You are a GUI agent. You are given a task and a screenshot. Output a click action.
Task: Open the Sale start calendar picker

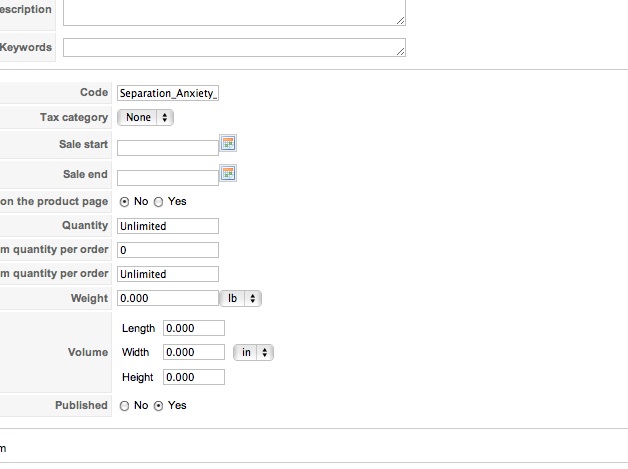pos(228,143)
